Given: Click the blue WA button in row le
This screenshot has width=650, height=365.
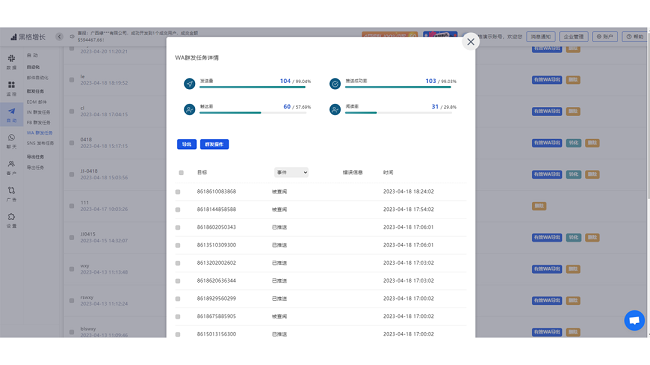Looking at the screenshot, I should click(x=547, y=80).
